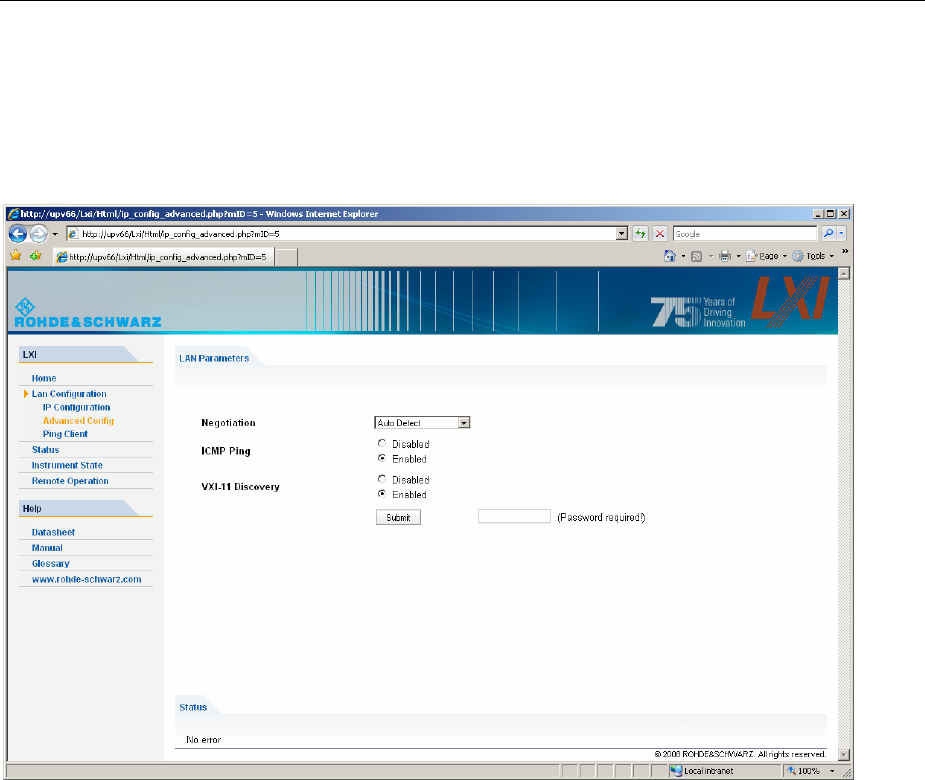Click the "Status" section heading in content
This screenshot has width=925, height=780.
click(x=193, y=707)
